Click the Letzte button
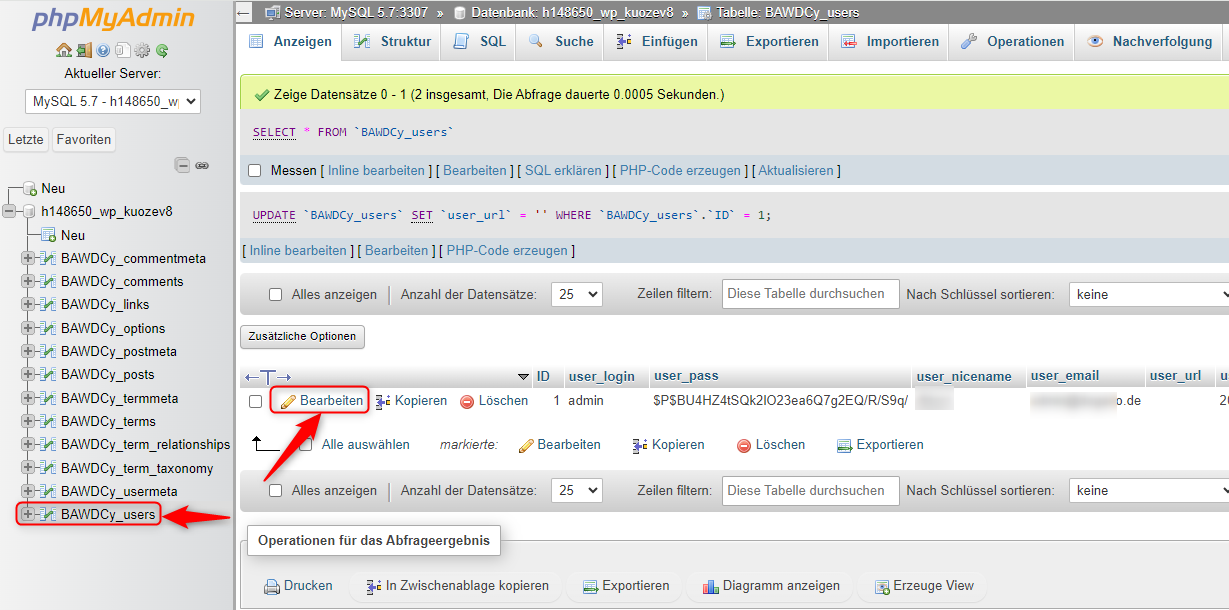The width and height of the screenshot is (1229, 610). coord(26,140)
